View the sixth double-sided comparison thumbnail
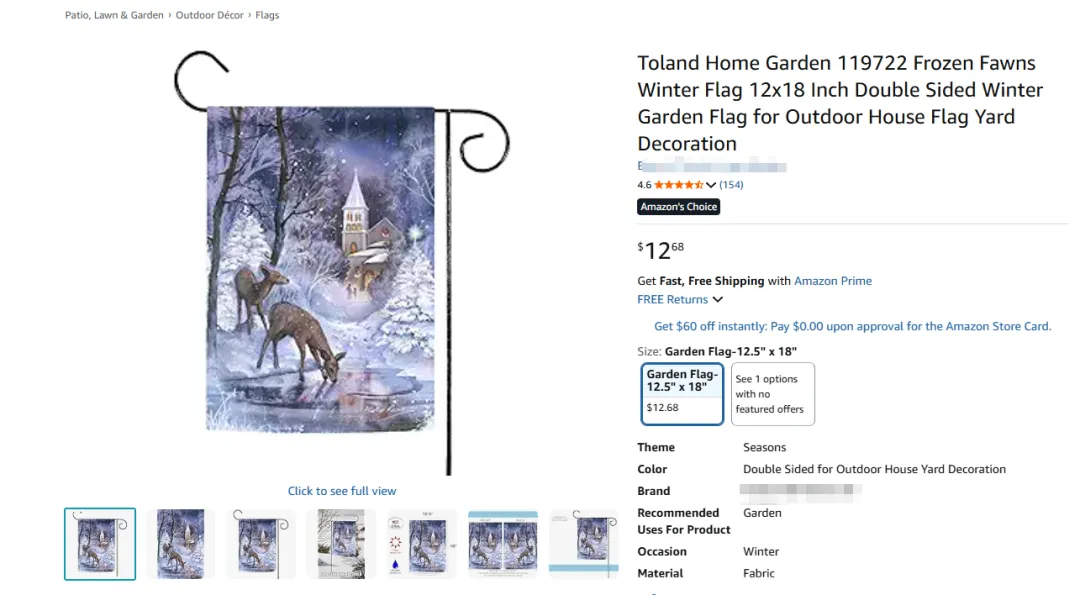Image resolution: width=1080 pixels, height=595 pixels. point(503,544)
